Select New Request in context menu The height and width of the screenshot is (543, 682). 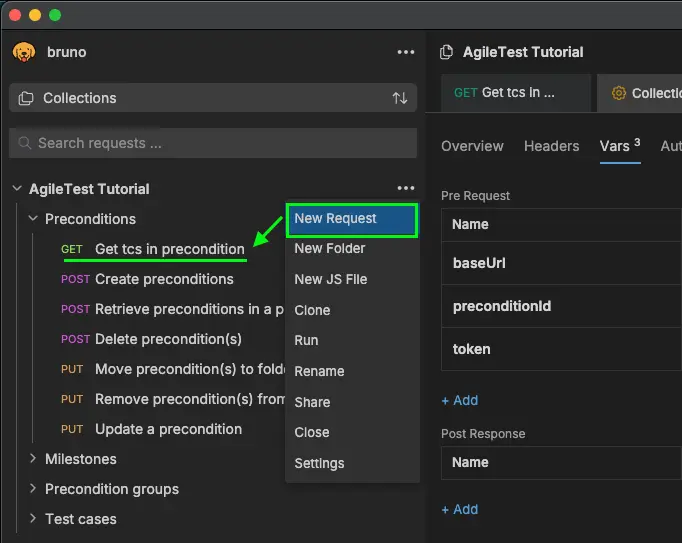click(x=352, y=219)
